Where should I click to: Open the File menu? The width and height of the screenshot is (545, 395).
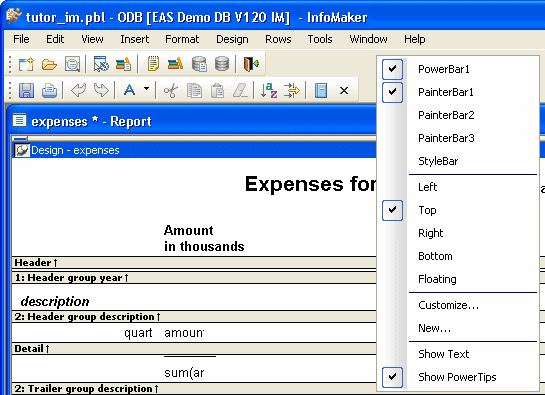pyautogui.click(x=21, y=39)
